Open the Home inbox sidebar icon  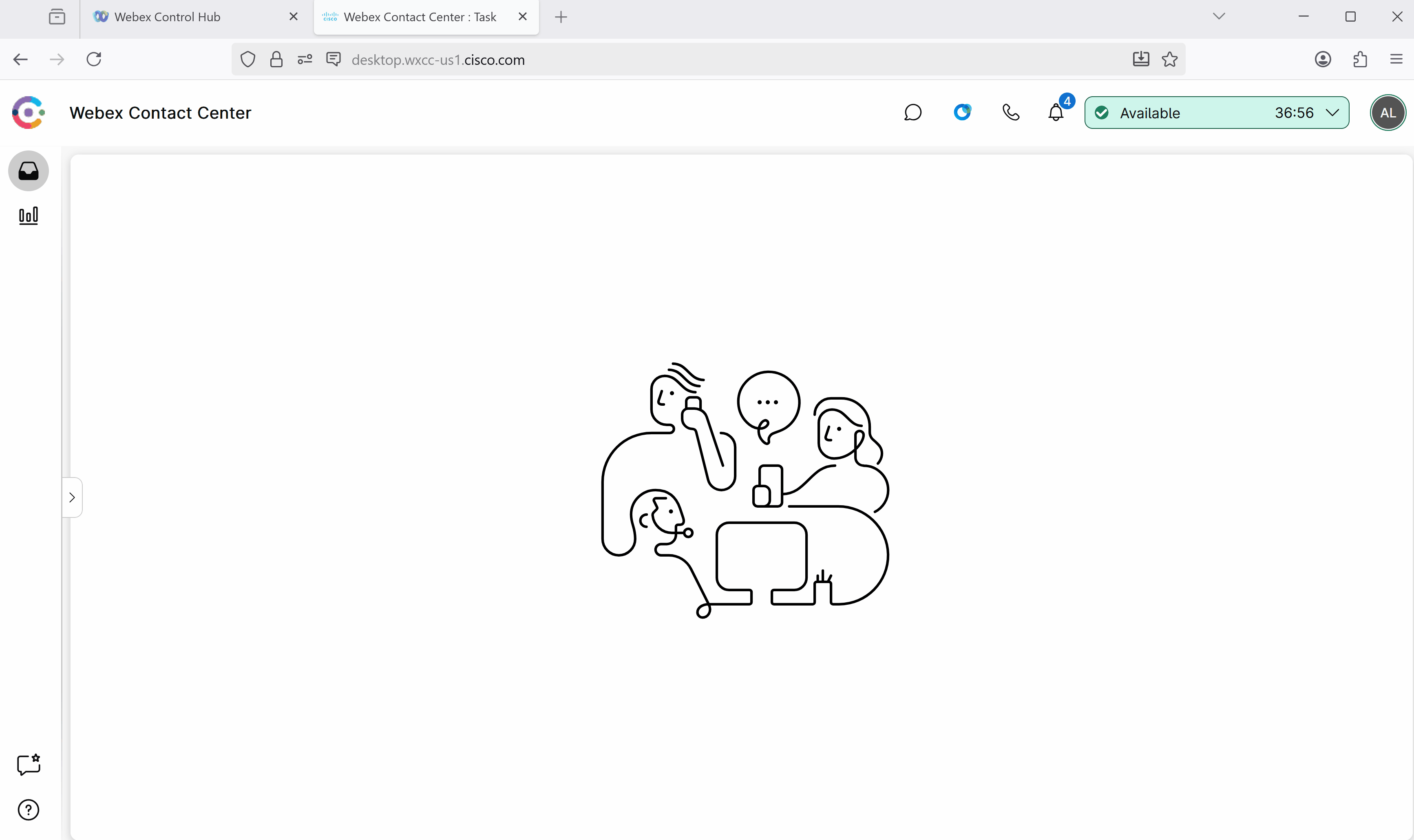28,171
